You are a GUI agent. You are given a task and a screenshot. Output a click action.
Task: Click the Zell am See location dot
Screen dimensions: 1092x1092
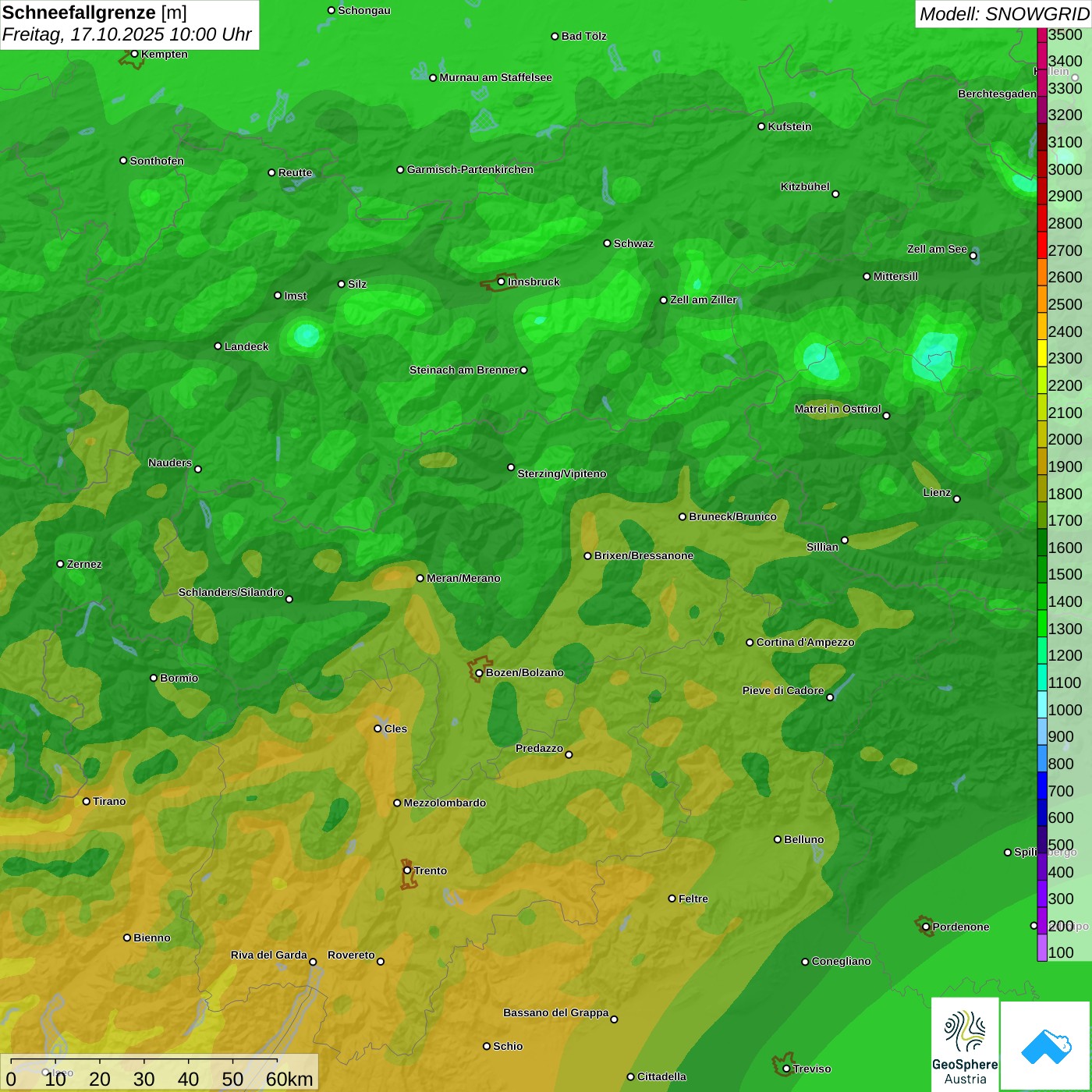pyautogui.click(x=973, y=256)
